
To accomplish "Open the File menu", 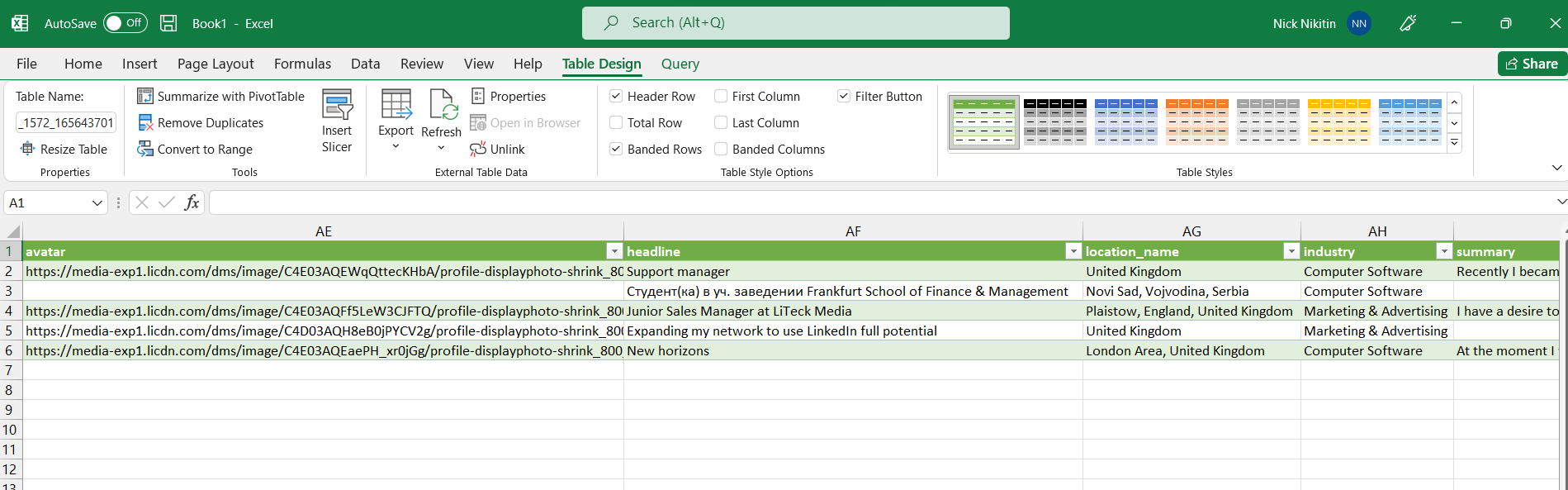I will (26, 64).
